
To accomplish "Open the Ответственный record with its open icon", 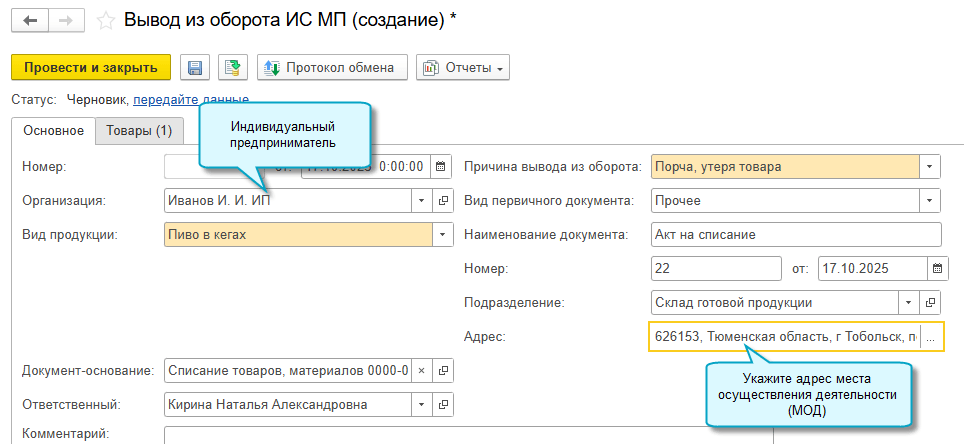I will [444, 405].
